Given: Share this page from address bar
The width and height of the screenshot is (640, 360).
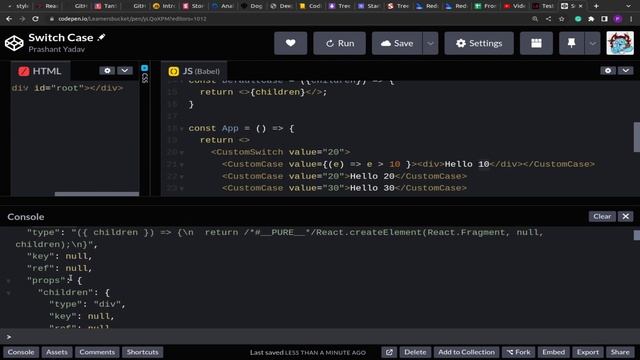Looking at the screenshot, I should tap(548, 19).
